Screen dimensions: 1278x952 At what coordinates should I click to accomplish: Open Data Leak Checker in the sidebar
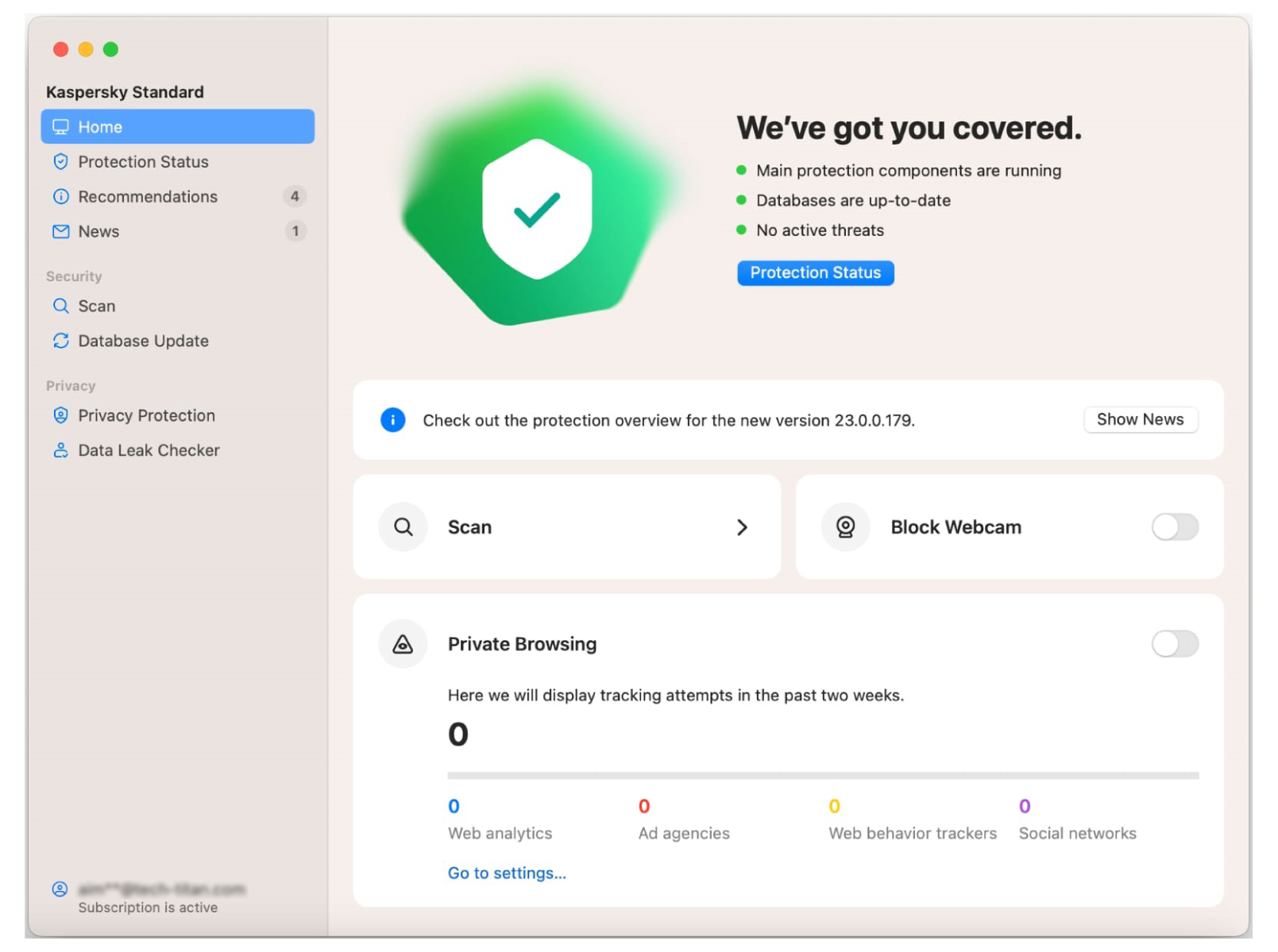[178, 450]
